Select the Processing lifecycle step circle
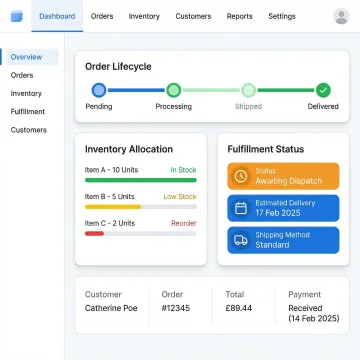Screen dimensions: 360x360 pyautogui.click(x=173, y=90)
